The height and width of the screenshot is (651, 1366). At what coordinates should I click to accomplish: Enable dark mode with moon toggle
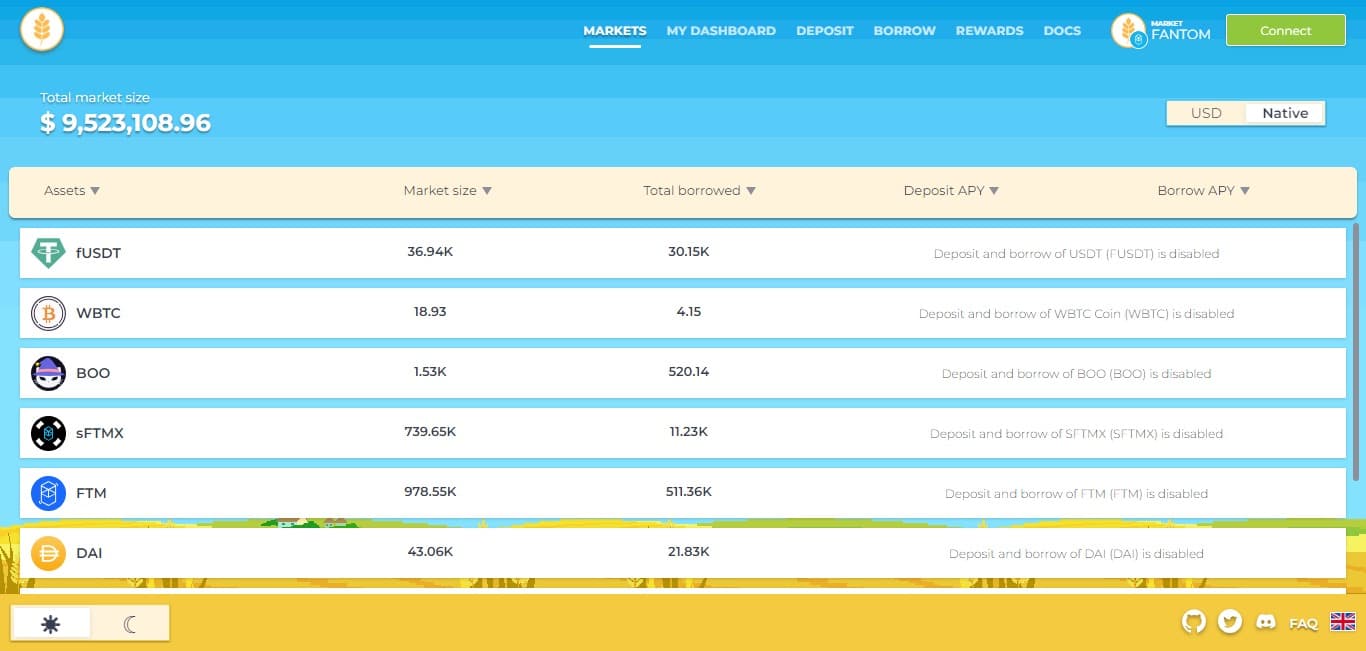(130, 624)
